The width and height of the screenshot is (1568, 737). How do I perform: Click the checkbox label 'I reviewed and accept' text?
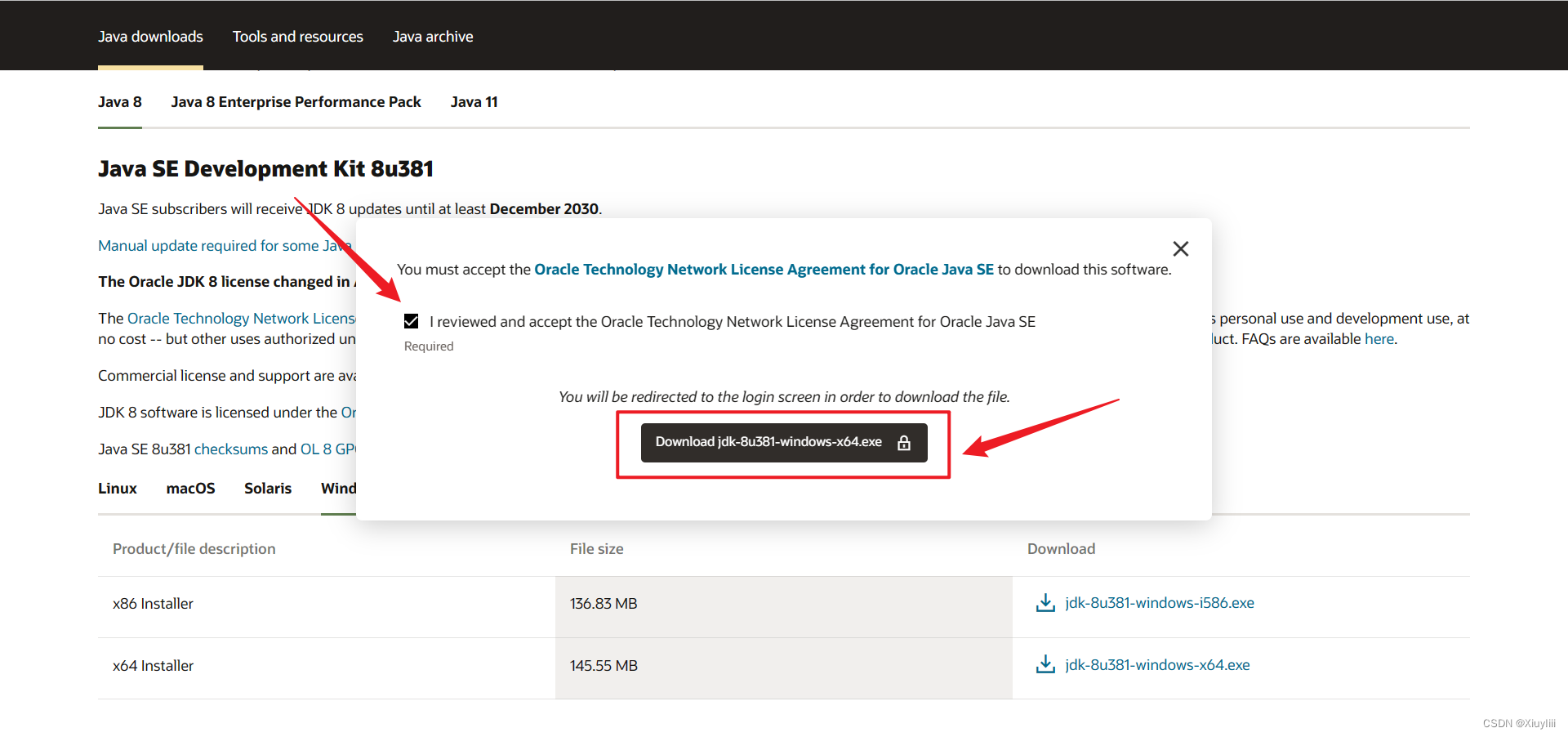(x=733, y=322)
